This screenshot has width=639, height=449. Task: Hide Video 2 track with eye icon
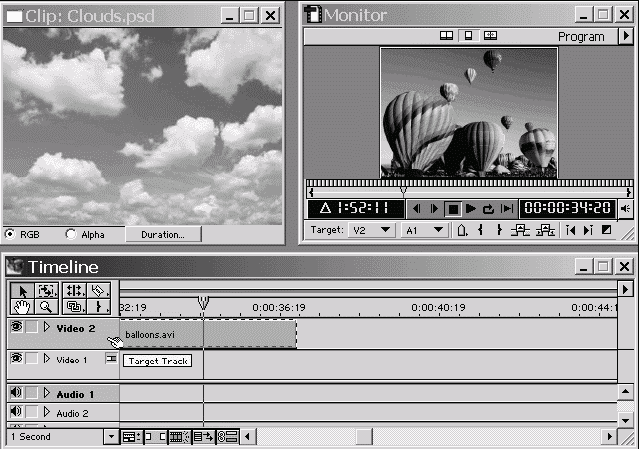click(x=16, y=327)
